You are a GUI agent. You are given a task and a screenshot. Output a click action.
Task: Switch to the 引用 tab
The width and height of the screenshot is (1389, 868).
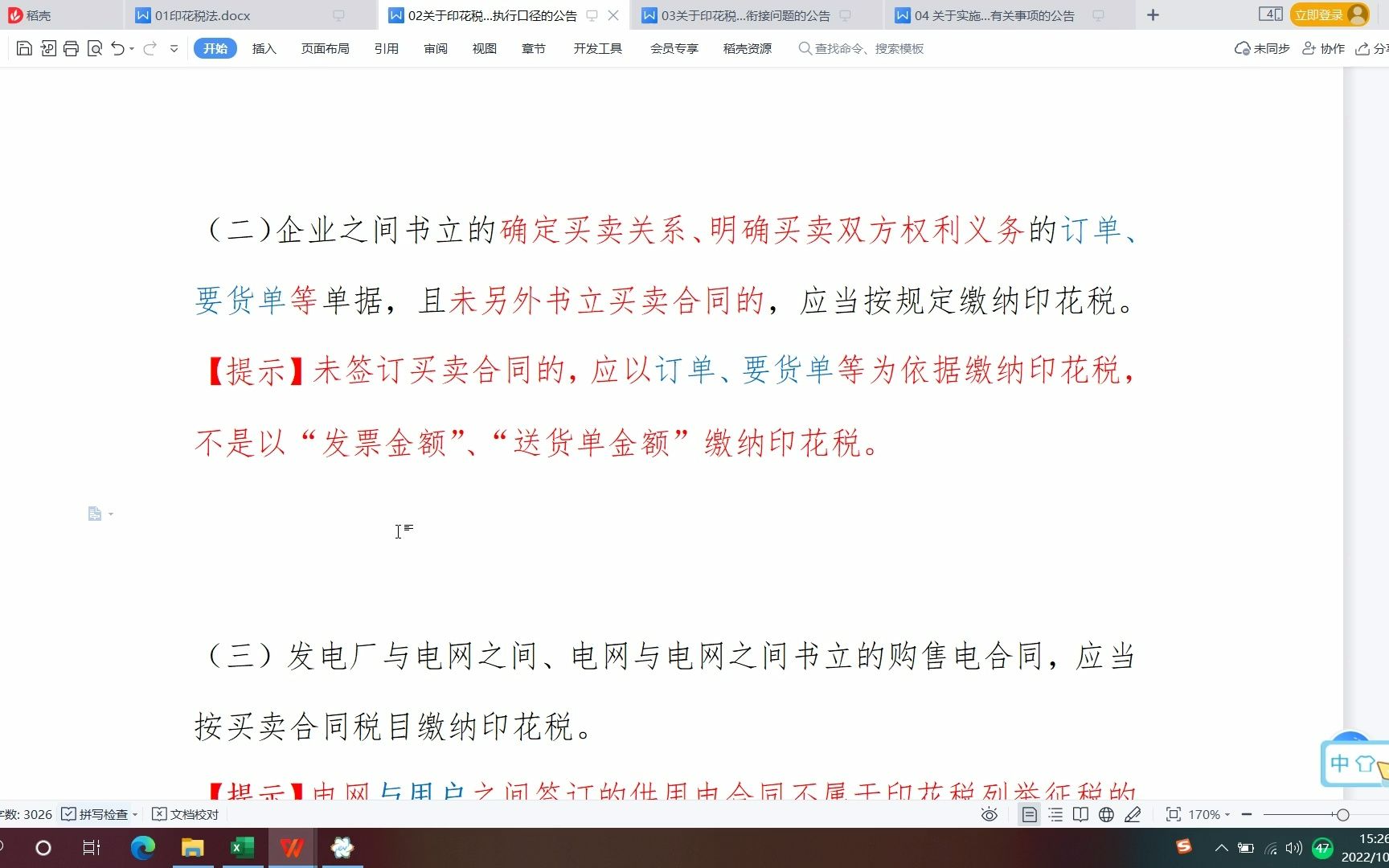click(386, 49)
